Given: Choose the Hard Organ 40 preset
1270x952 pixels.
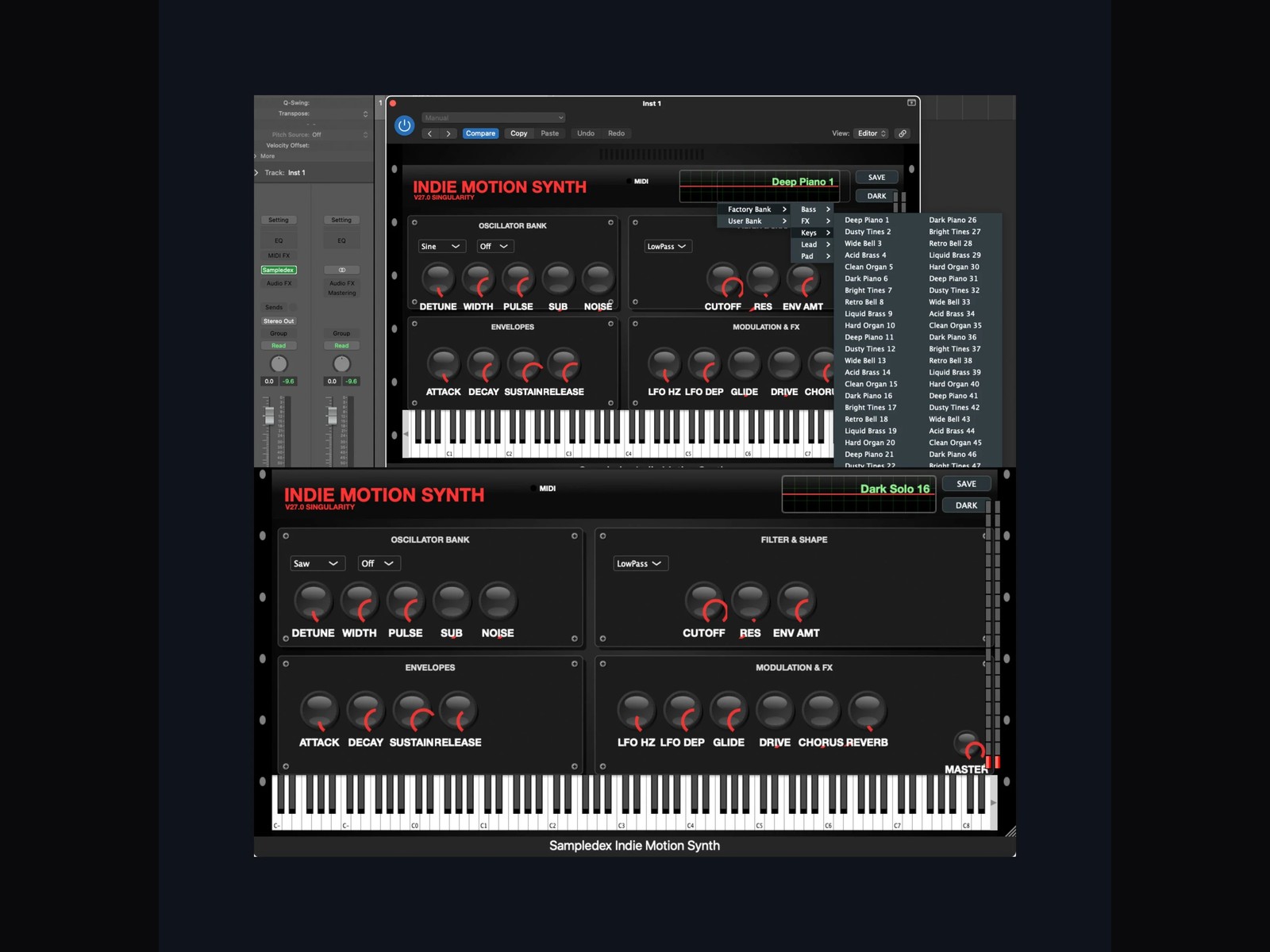Looking at the screenshot, I should coord(954,384).
